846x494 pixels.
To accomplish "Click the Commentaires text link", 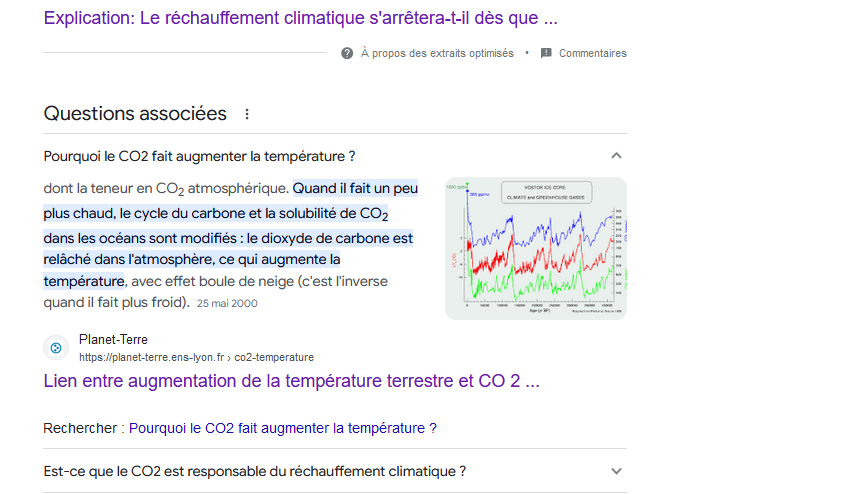I will [x=592, y=53].
